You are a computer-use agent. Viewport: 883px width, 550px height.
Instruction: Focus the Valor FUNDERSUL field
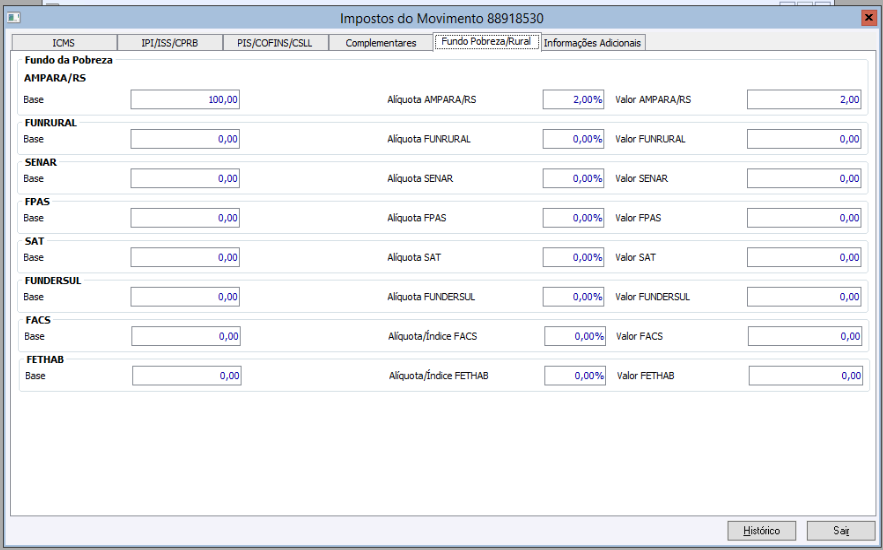click(804, 297)
